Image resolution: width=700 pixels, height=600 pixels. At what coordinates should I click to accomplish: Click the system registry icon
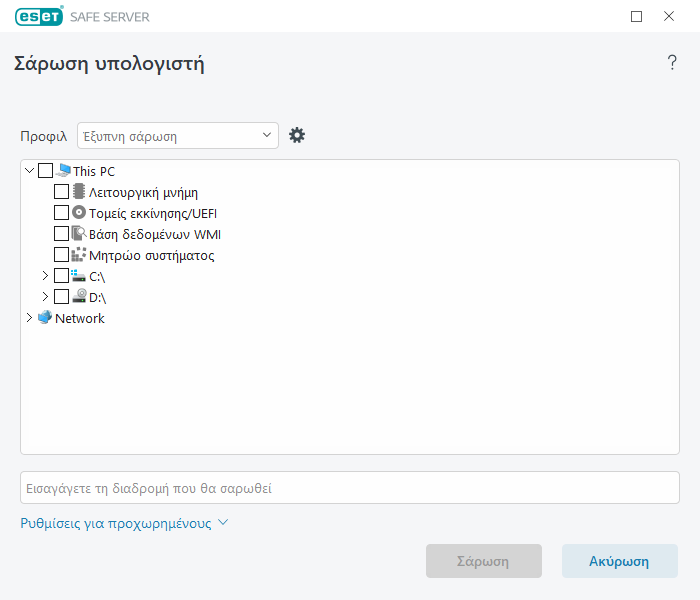pyautogui.click(x=79, y=254)
